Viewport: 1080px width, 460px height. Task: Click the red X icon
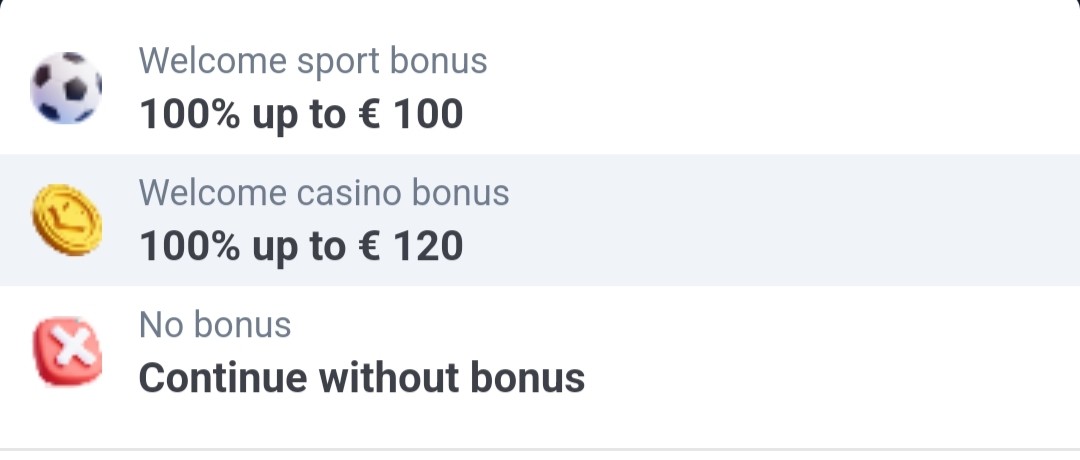68,351
